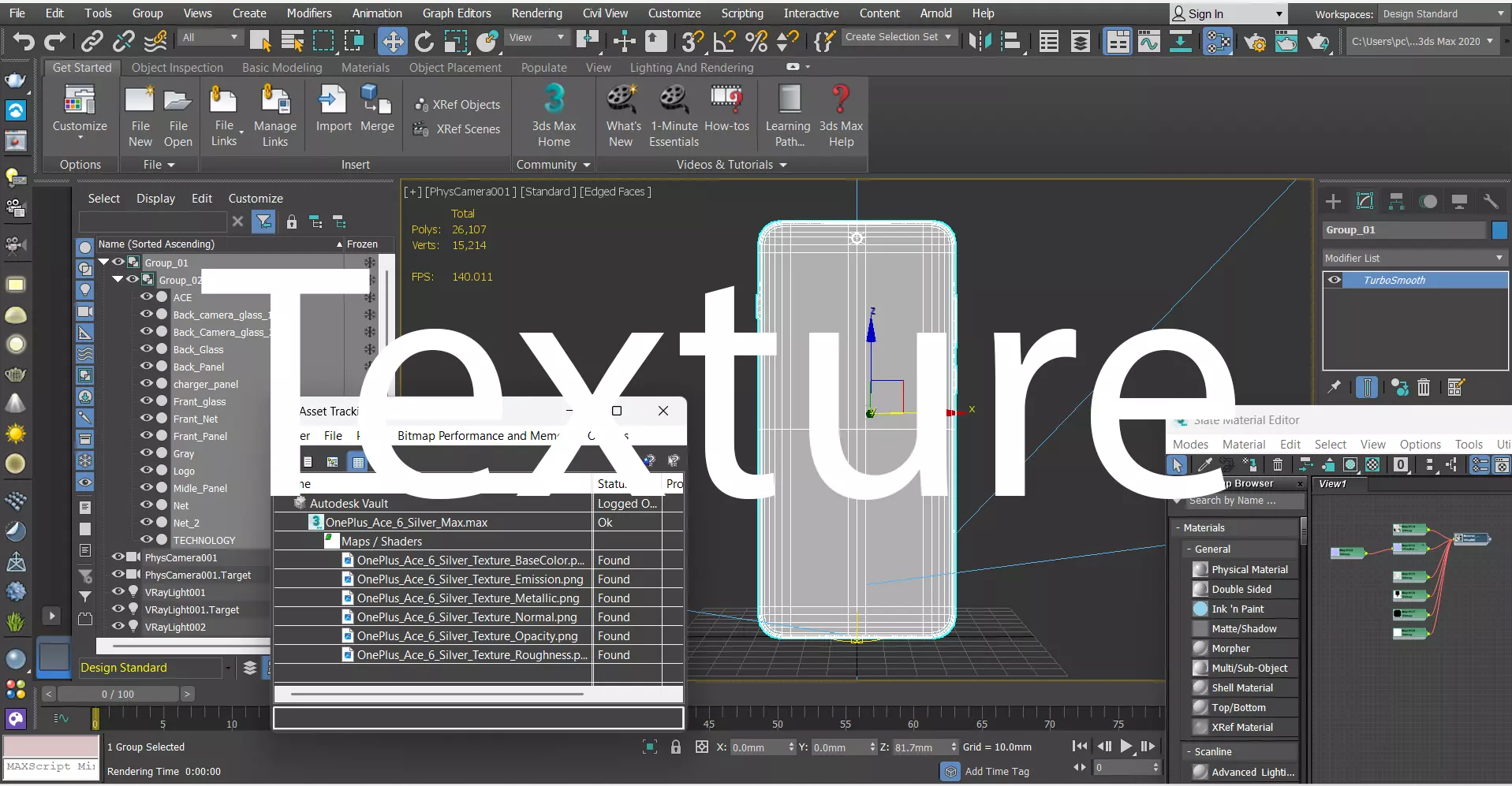Click Group_01 object color swatch
The width and height of the screenshot is (1512, 786).
(x=1499, y=230)
